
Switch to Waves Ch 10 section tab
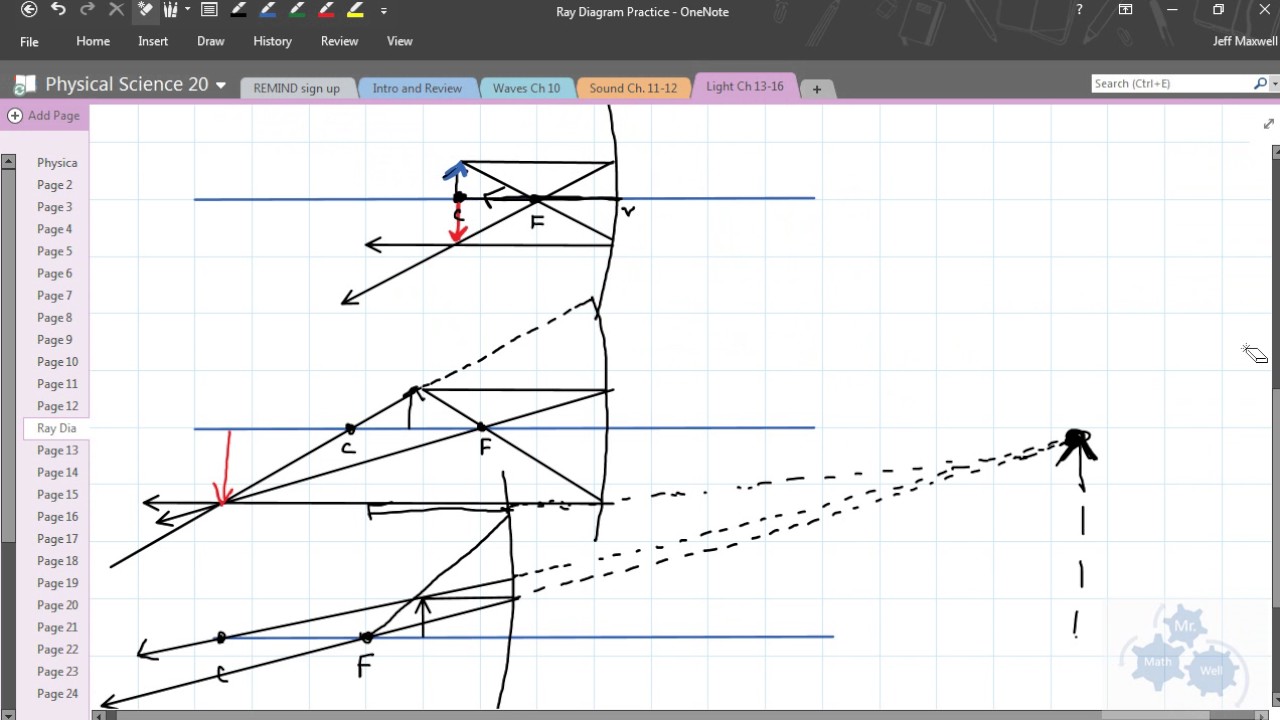[526, 88]
